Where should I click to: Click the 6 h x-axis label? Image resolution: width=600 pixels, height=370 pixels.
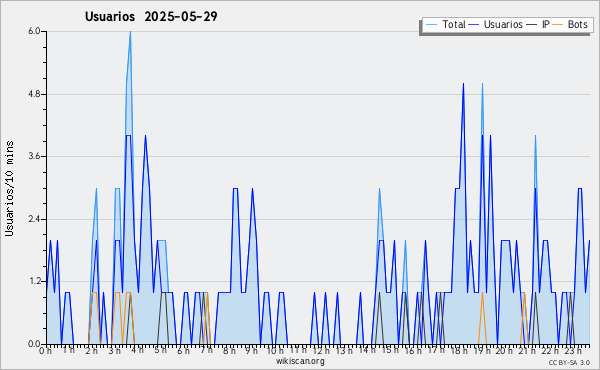[x=183, y=350]
